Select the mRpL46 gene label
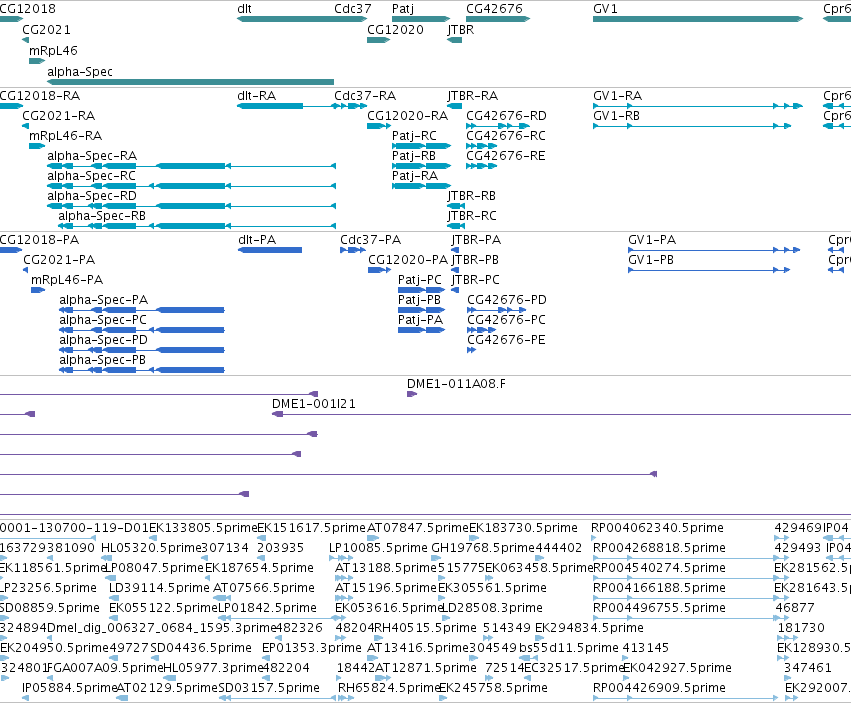This screenshot has width=851, height=703. 53,50
